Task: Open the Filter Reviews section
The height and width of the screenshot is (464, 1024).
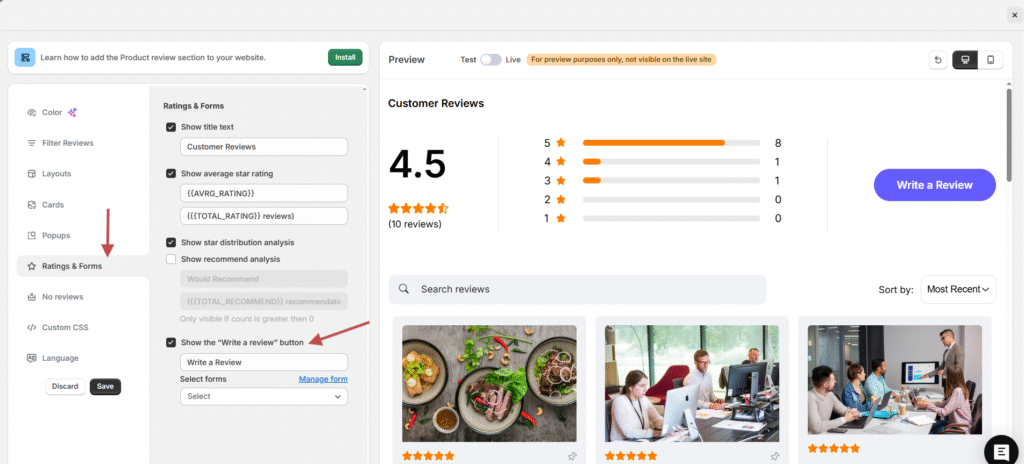Action: coord(67,143)
